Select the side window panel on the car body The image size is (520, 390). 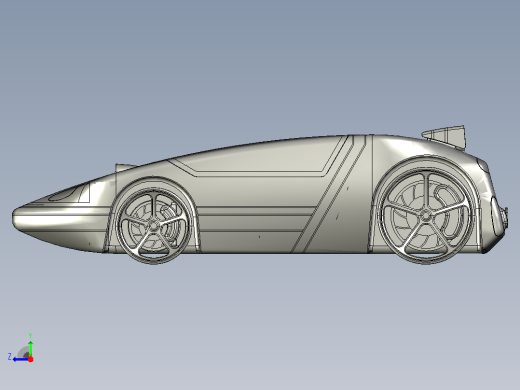pos(258,157)
